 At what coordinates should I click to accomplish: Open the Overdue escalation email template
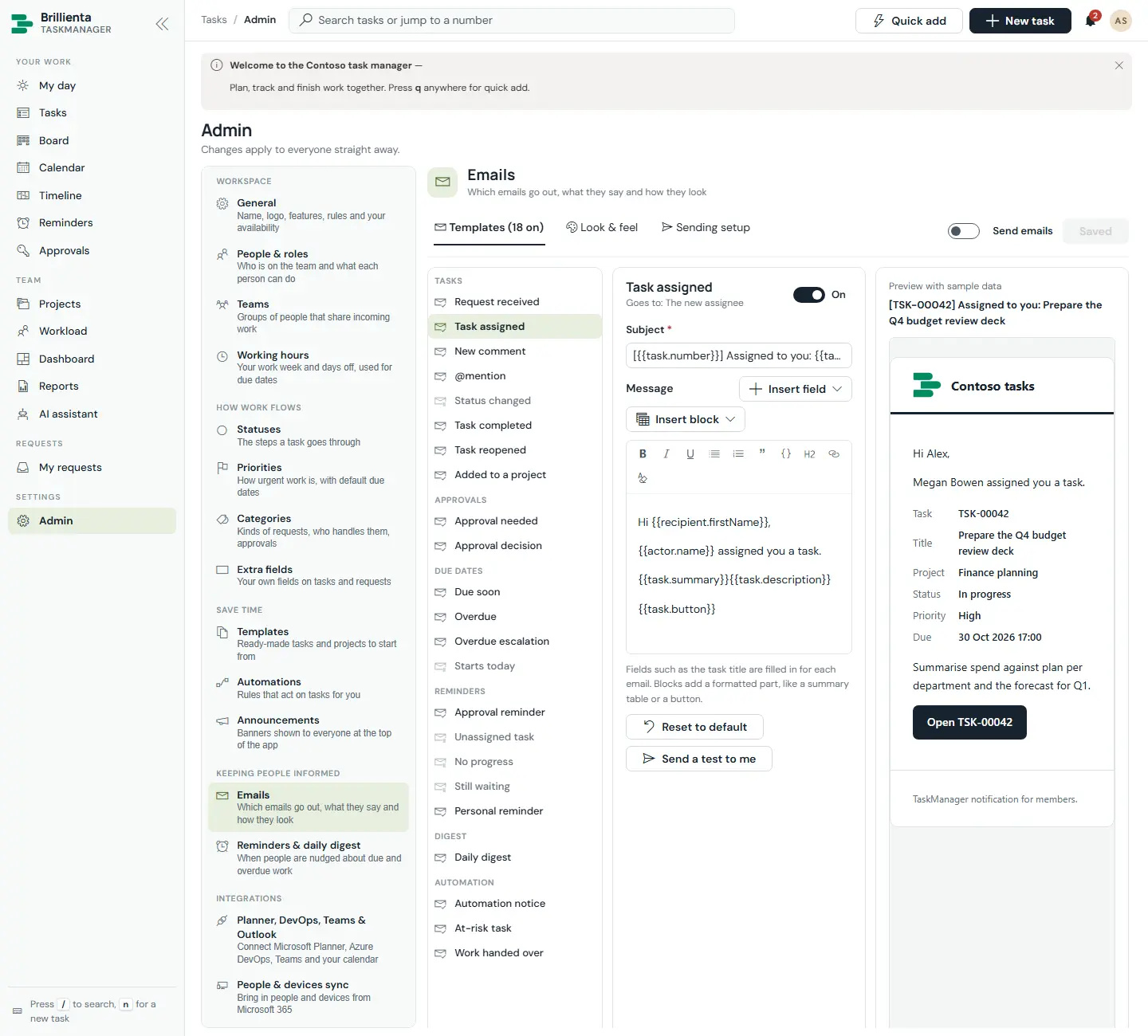click(515, 642)
